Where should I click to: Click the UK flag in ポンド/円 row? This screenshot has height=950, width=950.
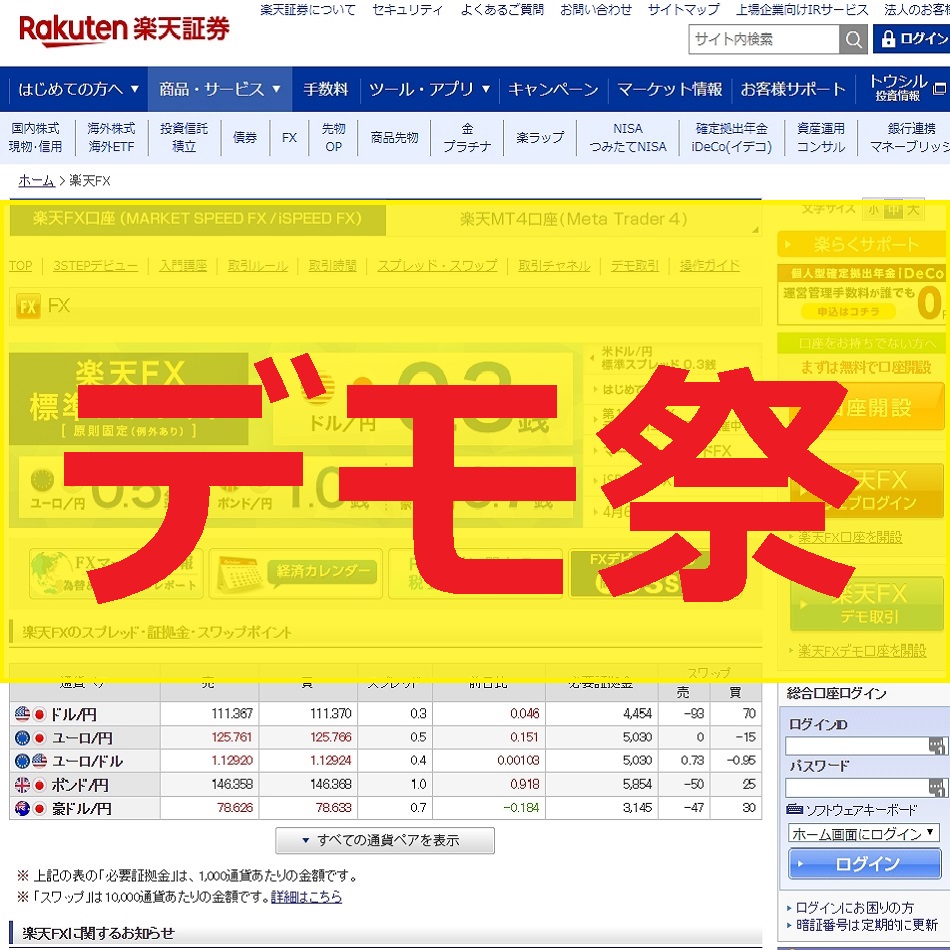click(22, 785)
